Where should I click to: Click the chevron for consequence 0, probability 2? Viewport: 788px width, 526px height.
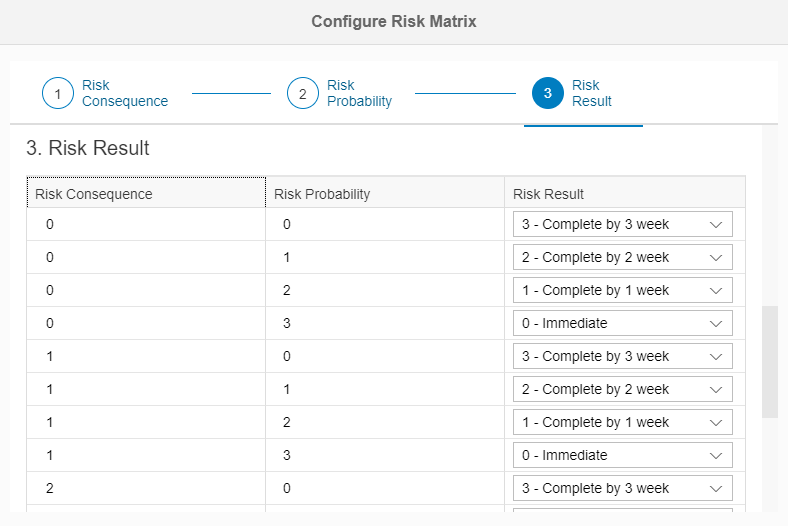(x=716, y=291)
